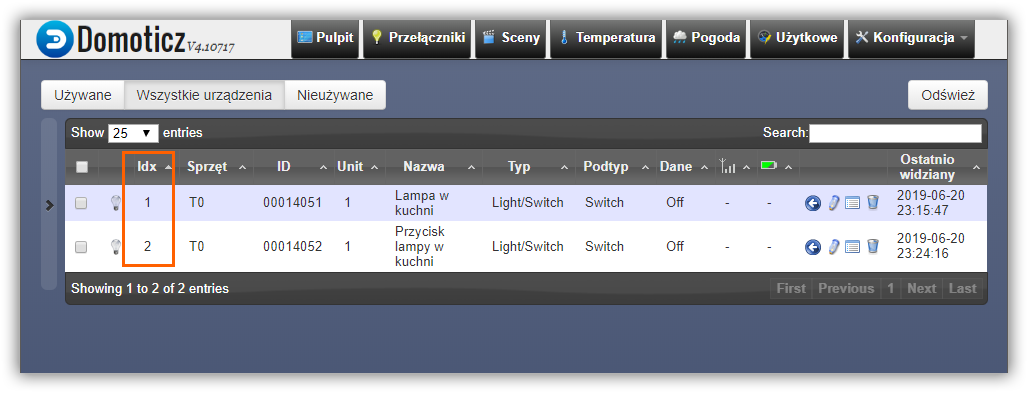The height and width of the screenshot is (393, 1028).
Task: Expand the left side panel arrow
Action: point(49,205)
